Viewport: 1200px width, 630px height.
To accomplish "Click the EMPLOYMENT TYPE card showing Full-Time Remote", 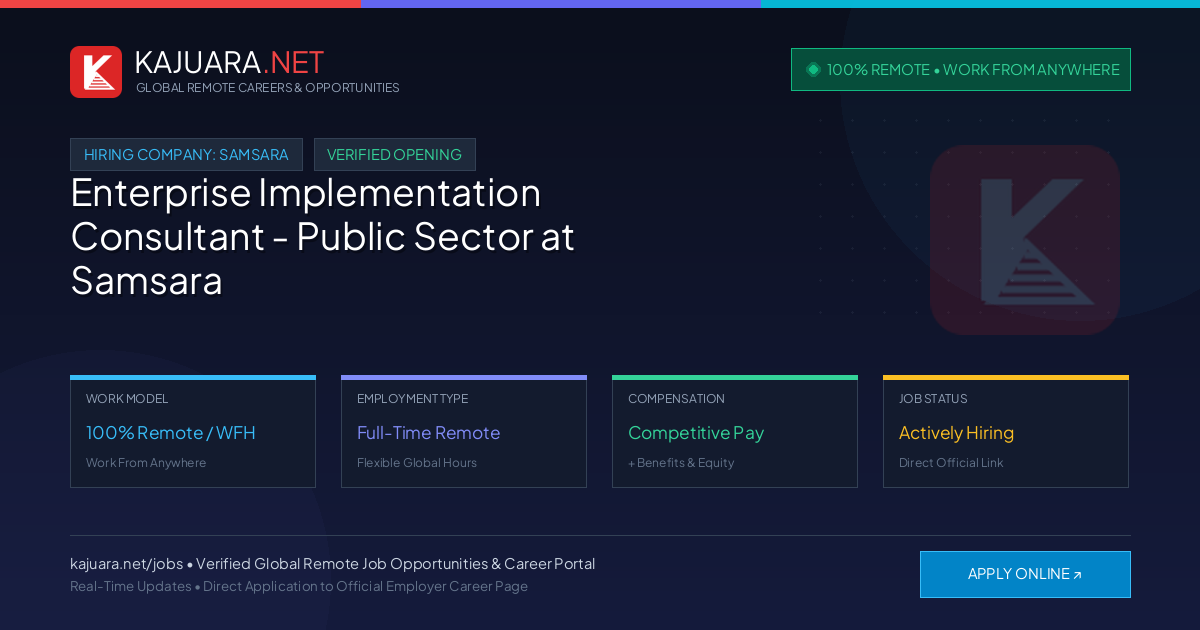I will [x=464, y=432].
